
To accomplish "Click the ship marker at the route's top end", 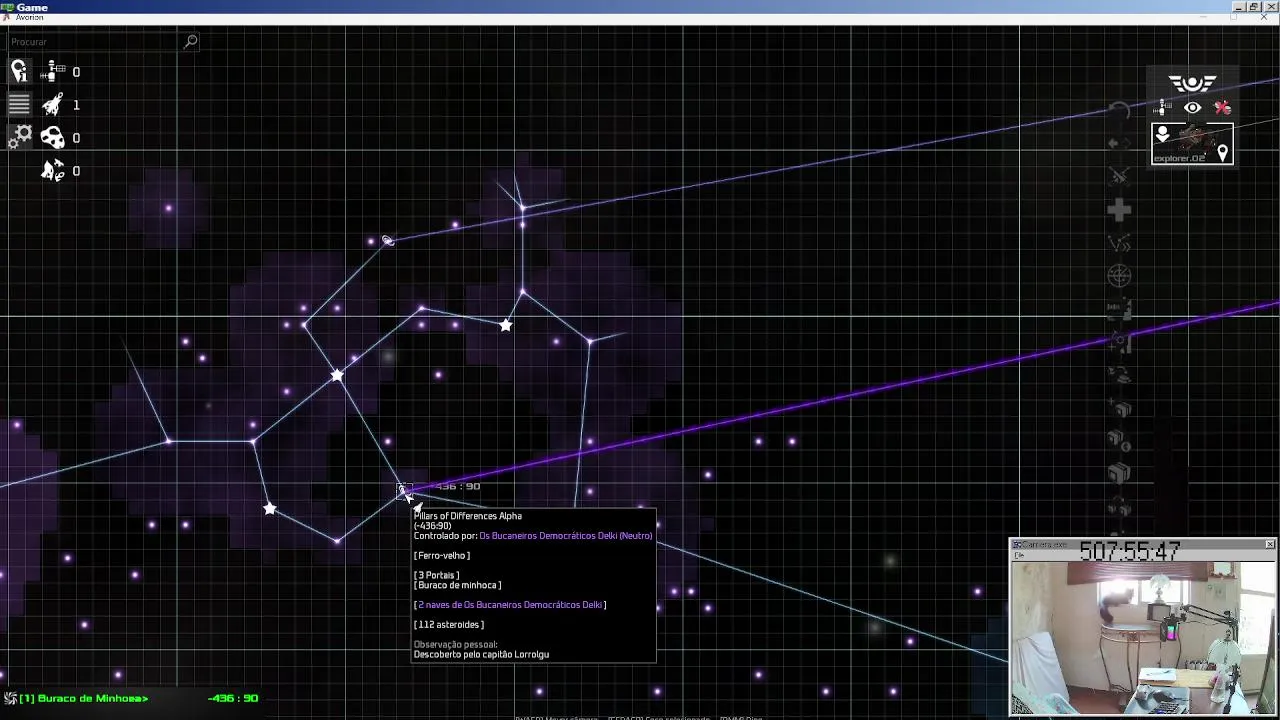I will [388, 240].
